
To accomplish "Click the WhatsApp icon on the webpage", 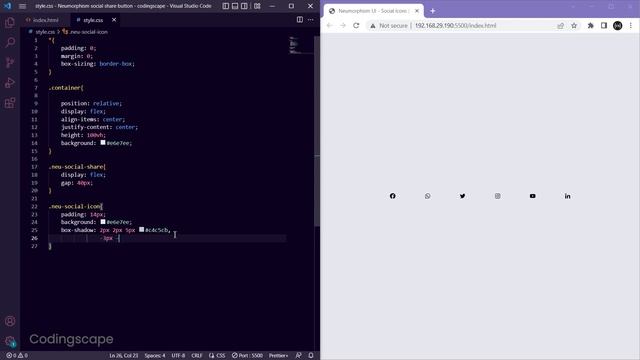I will (427, 196).
